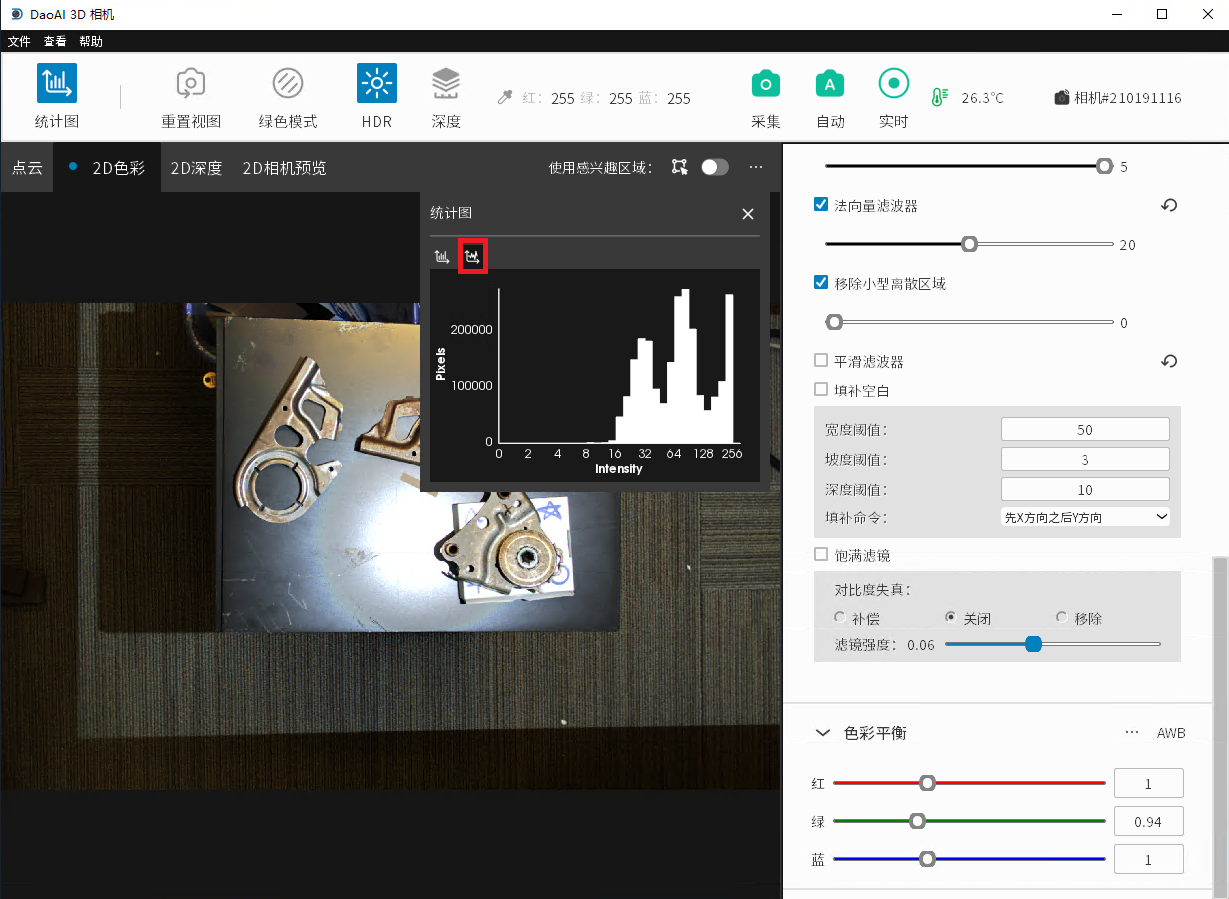The height and width of the screenshot is (899, 1229).
Task: Click the 自动 auto capture icon
Action: [x=829, y=85]
